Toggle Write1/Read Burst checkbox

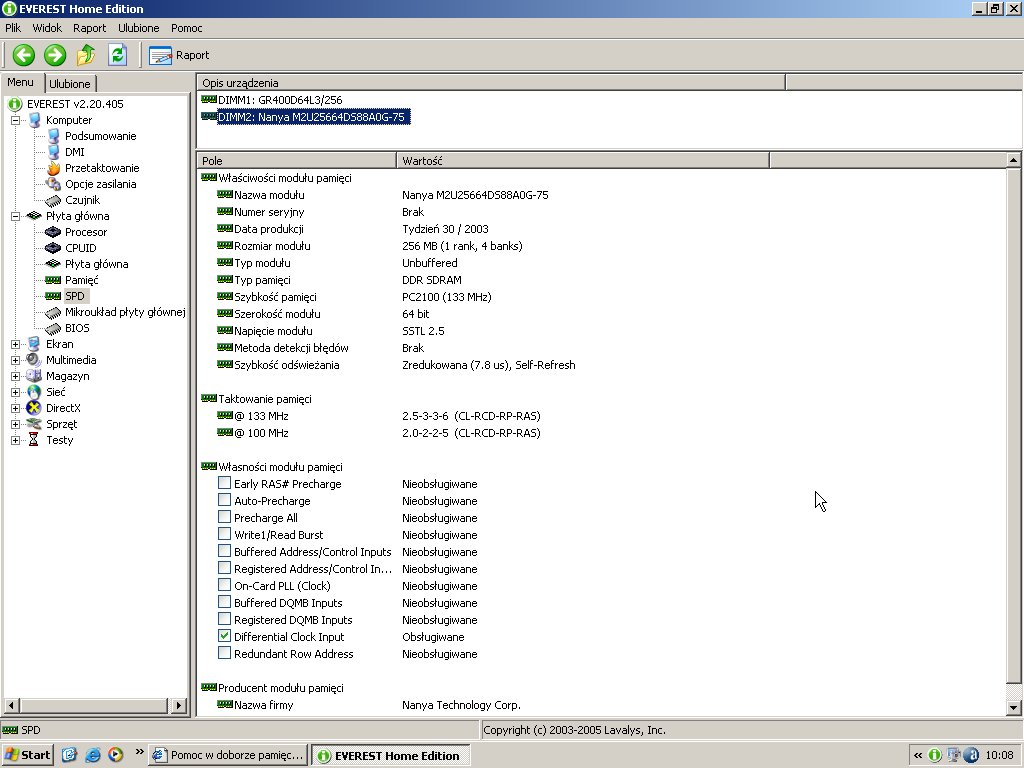(224, 534)
